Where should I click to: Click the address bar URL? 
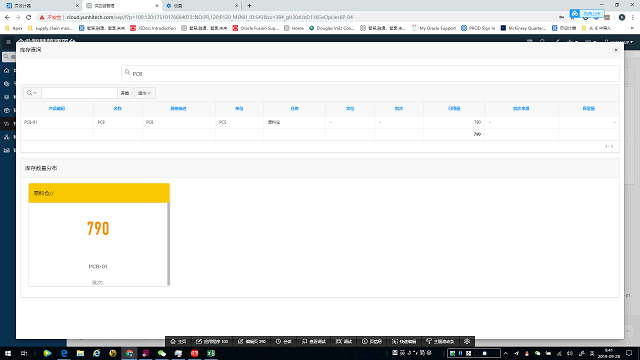(210, 17)
